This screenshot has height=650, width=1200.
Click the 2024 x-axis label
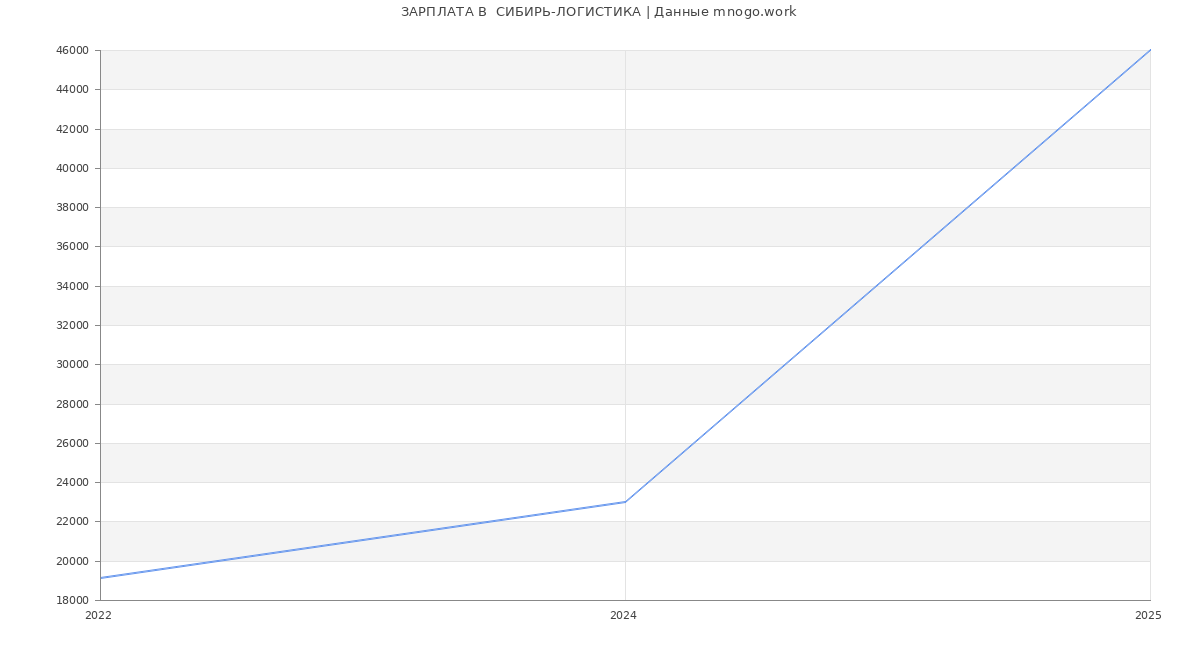point(623,616)
